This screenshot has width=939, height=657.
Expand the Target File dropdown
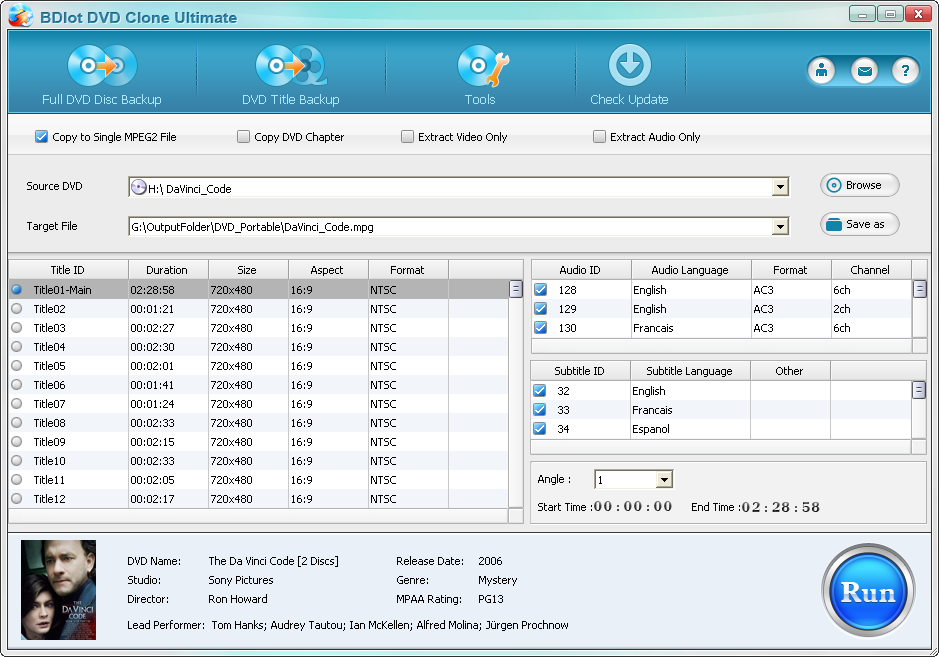click(780, 227)
